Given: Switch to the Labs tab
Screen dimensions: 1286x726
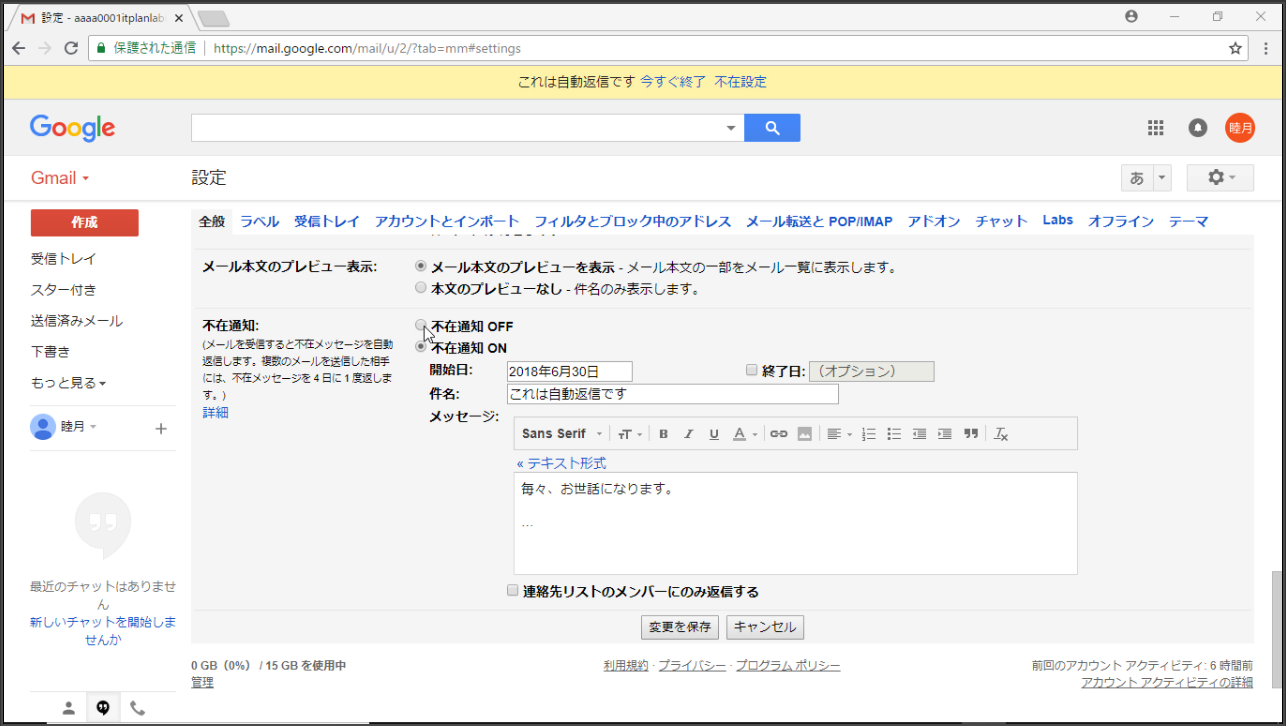Looking at the screenshot, I should [x=1057, y=221].
